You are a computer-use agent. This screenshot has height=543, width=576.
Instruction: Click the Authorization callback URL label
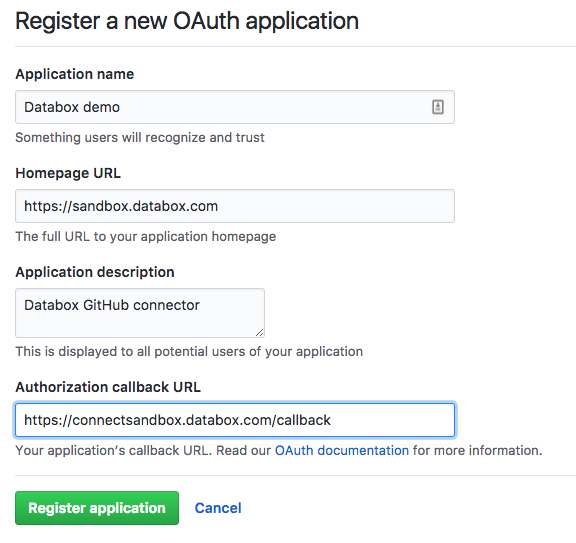coord(108,387)
